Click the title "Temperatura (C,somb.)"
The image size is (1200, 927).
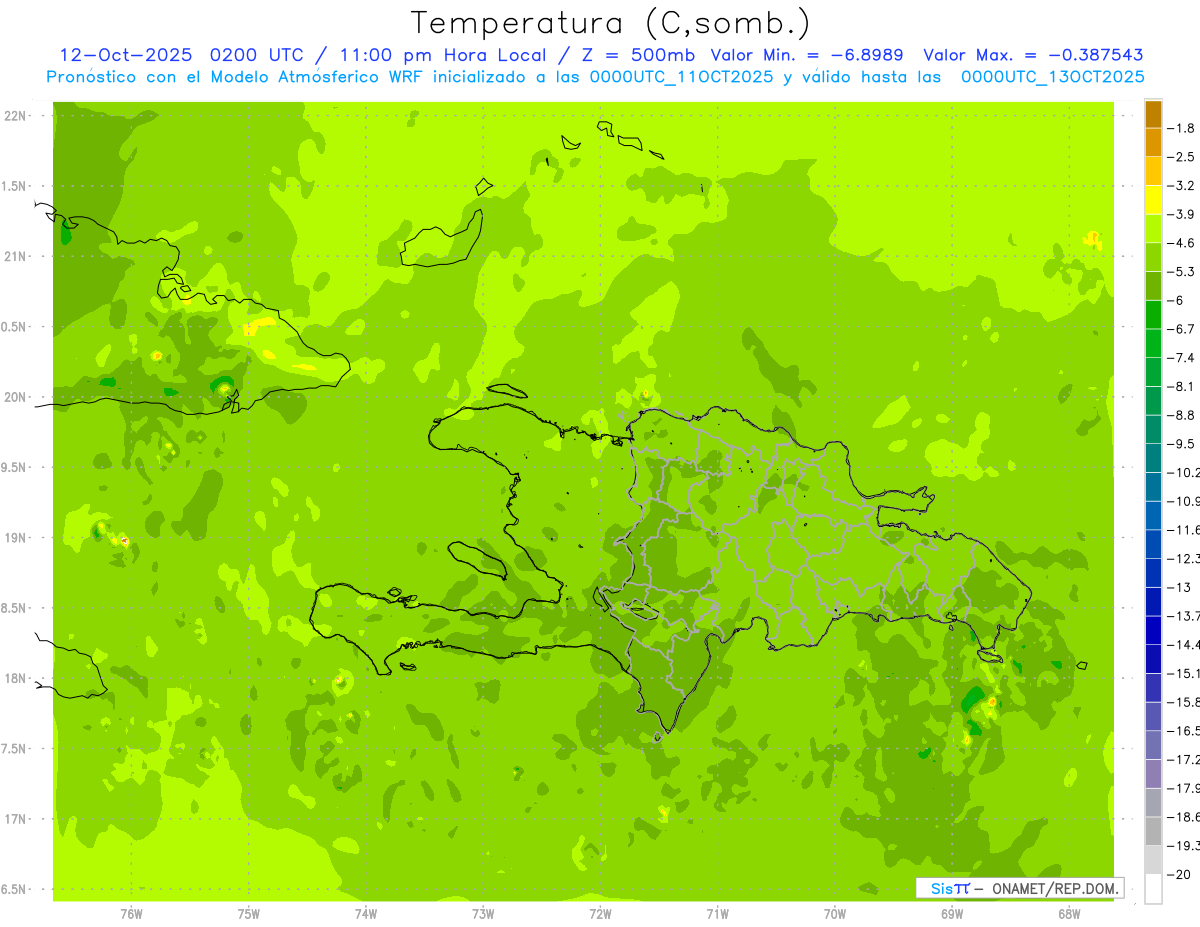610,23
